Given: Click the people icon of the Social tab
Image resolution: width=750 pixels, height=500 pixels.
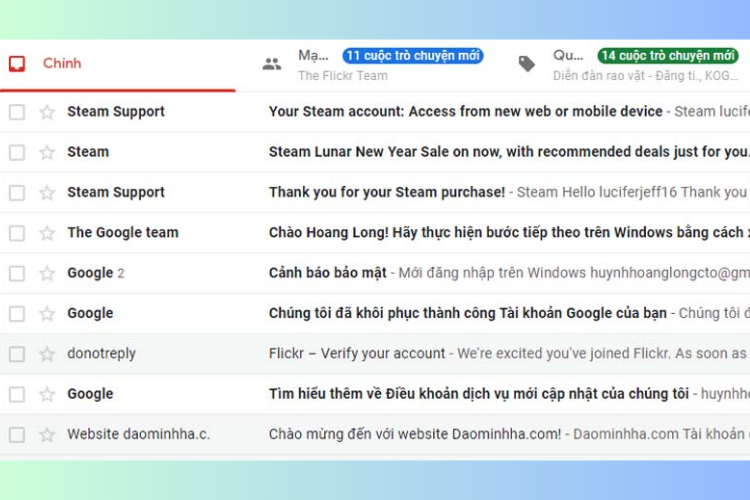Looking at the screenshot, I should (x=272, y=64).
